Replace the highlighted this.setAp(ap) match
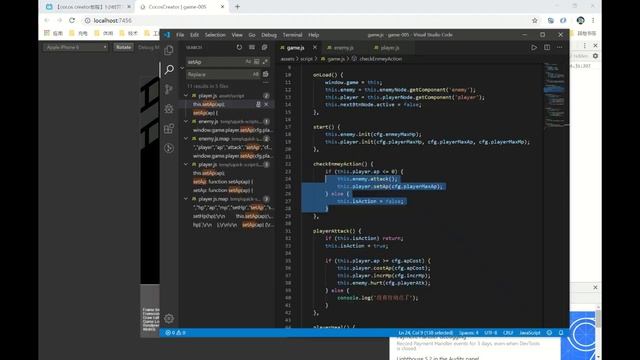640x360 pixels. coord(258,104)
